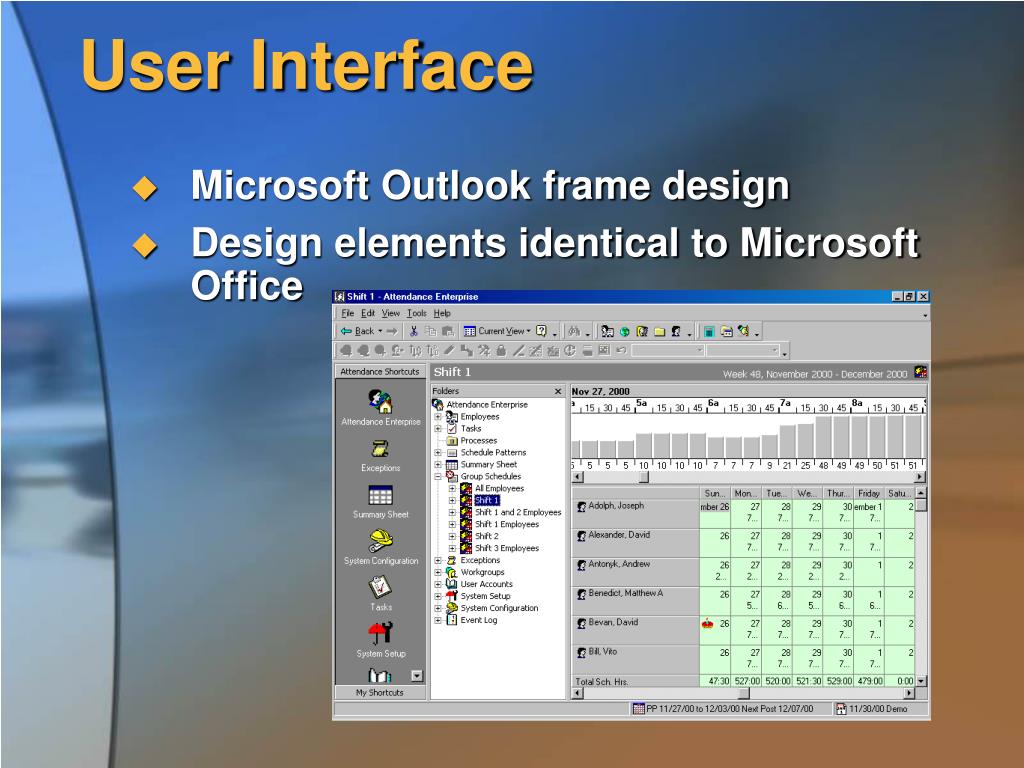The height and width of the screenshot is (768, 1024).
Task: Click the Find binoculars toolbar icon
Action: pyautogui.click(x=574, y=331)
